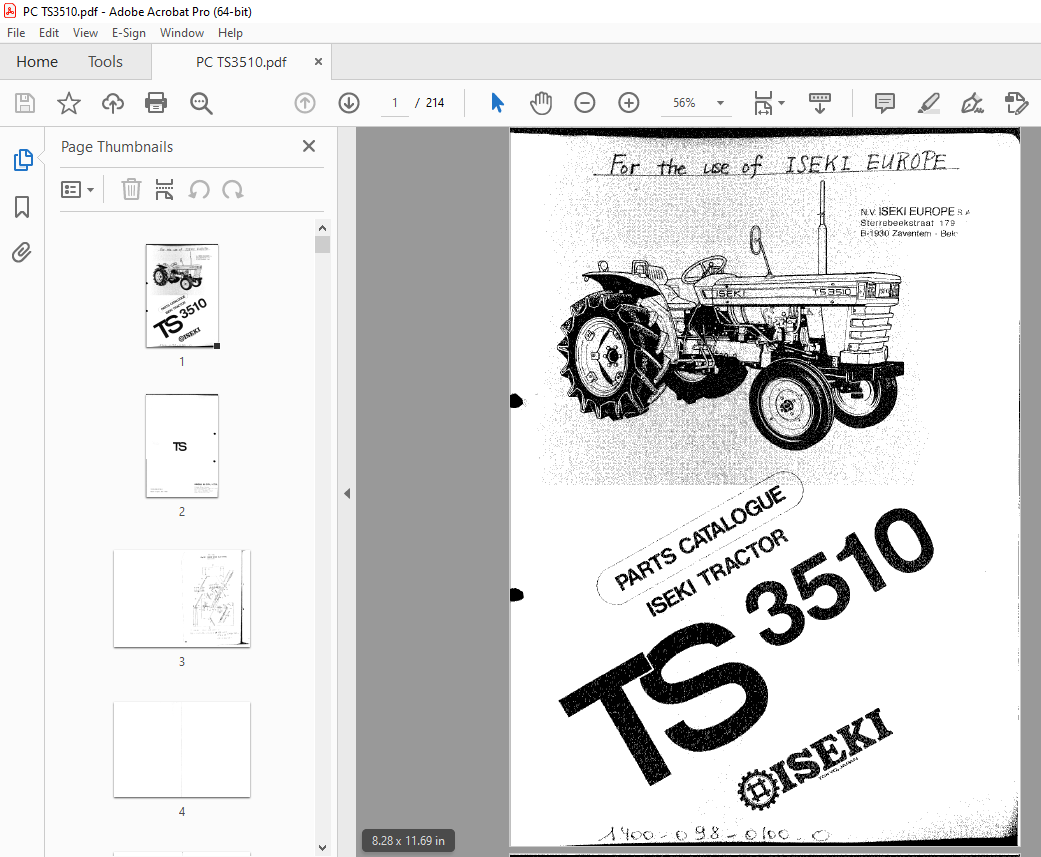Screen dimensions: 1041x857
Task: Open the Find text magnifier tool
Action: (200, 103)
